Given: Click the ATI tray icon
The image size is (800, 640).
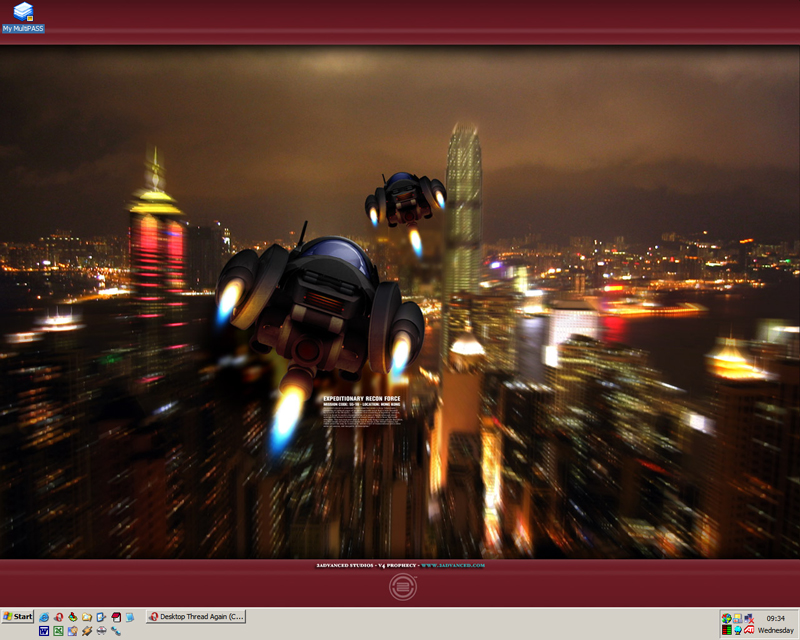Looking at the screenshot, I should point(749,631).
